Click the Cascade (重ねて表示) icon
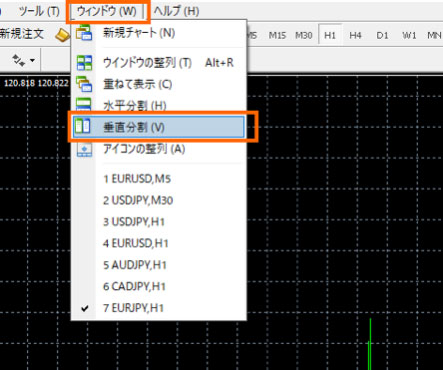The height and width of the screenshot is (370, 443). [x=84, y=84]
